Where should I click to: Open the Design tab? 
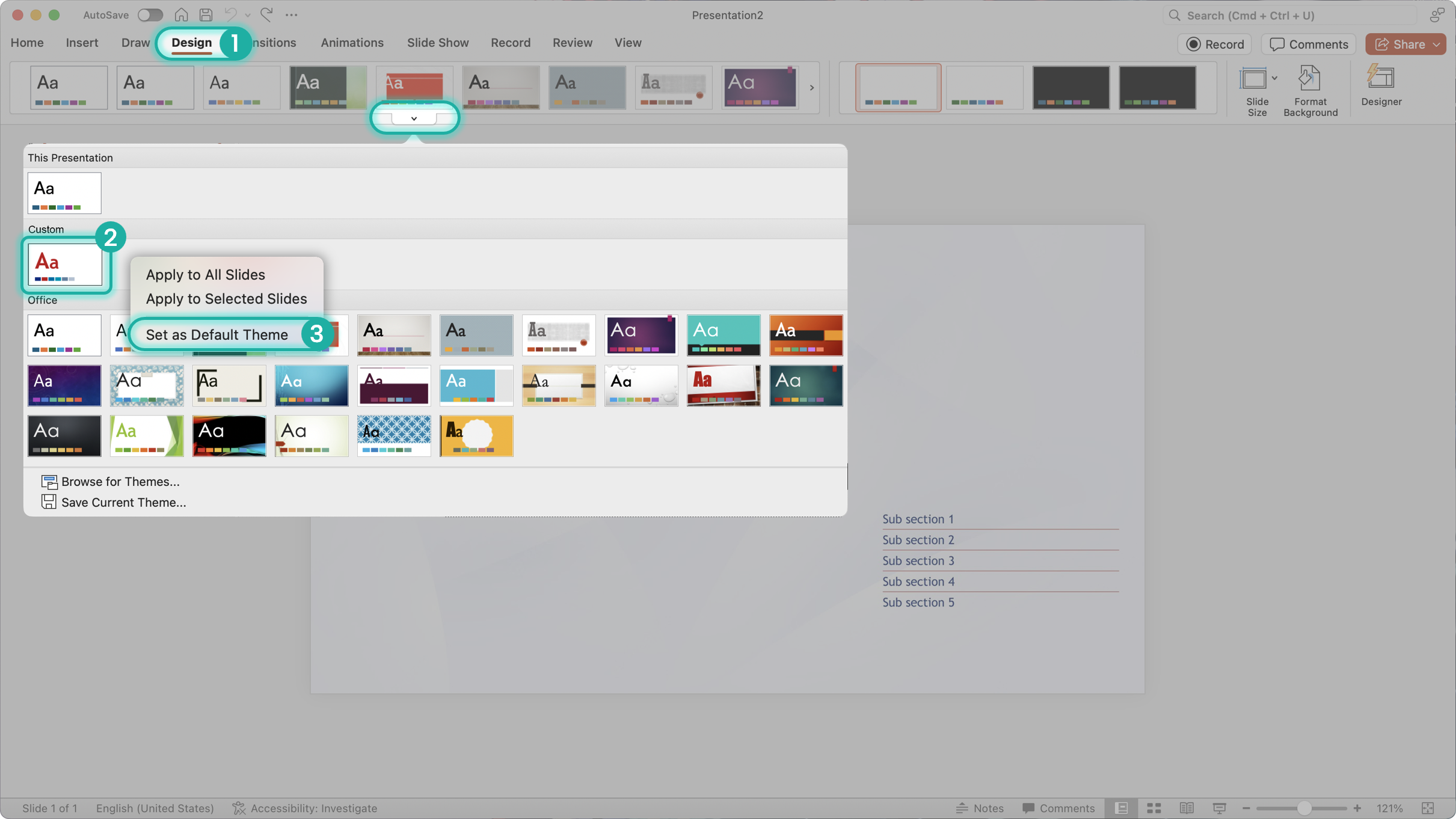[x=191, y=43]
